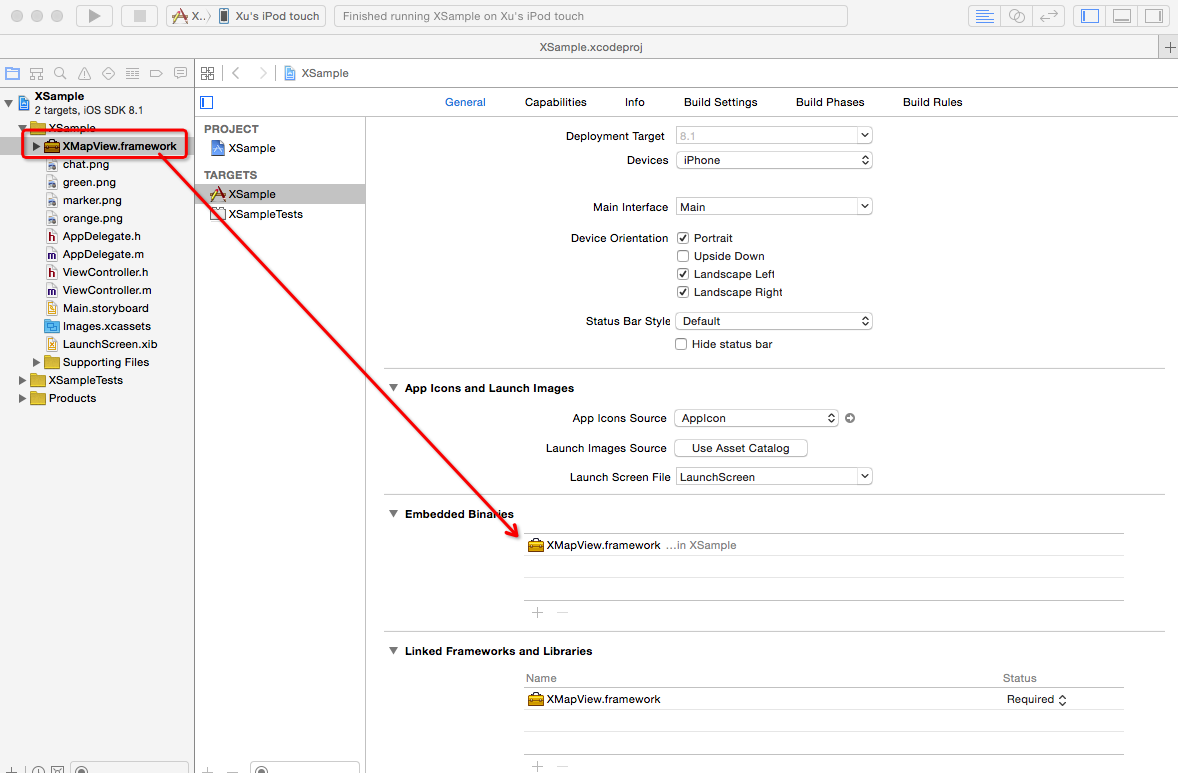This screenshot has height=773, width=1178.
Task: Expand the Supporting Files folder
Action: (37, 362)
